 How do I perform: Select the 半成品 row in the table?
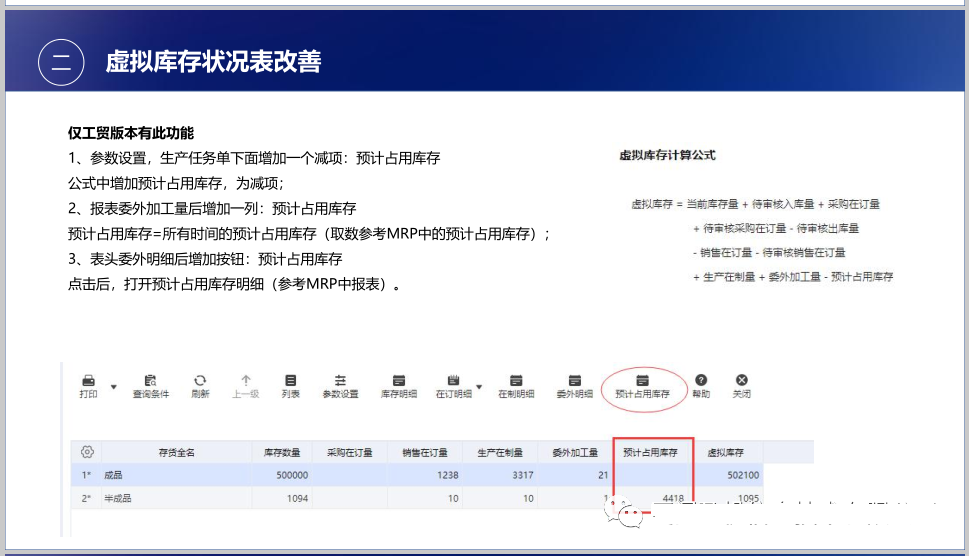(x=176, y=497)
